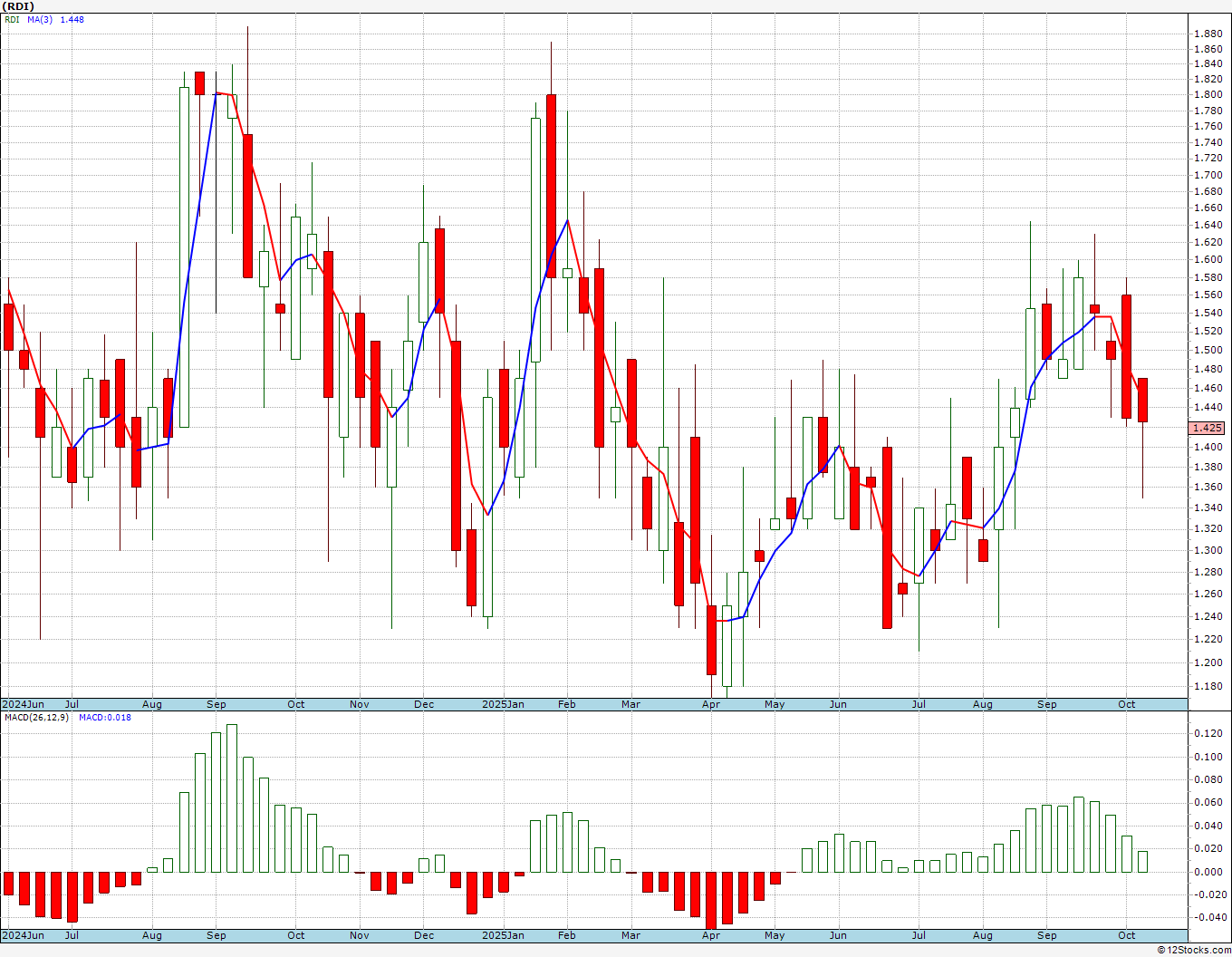
Task: Select the 0.100 MACD axis label
Action: tap(1208, 757)
